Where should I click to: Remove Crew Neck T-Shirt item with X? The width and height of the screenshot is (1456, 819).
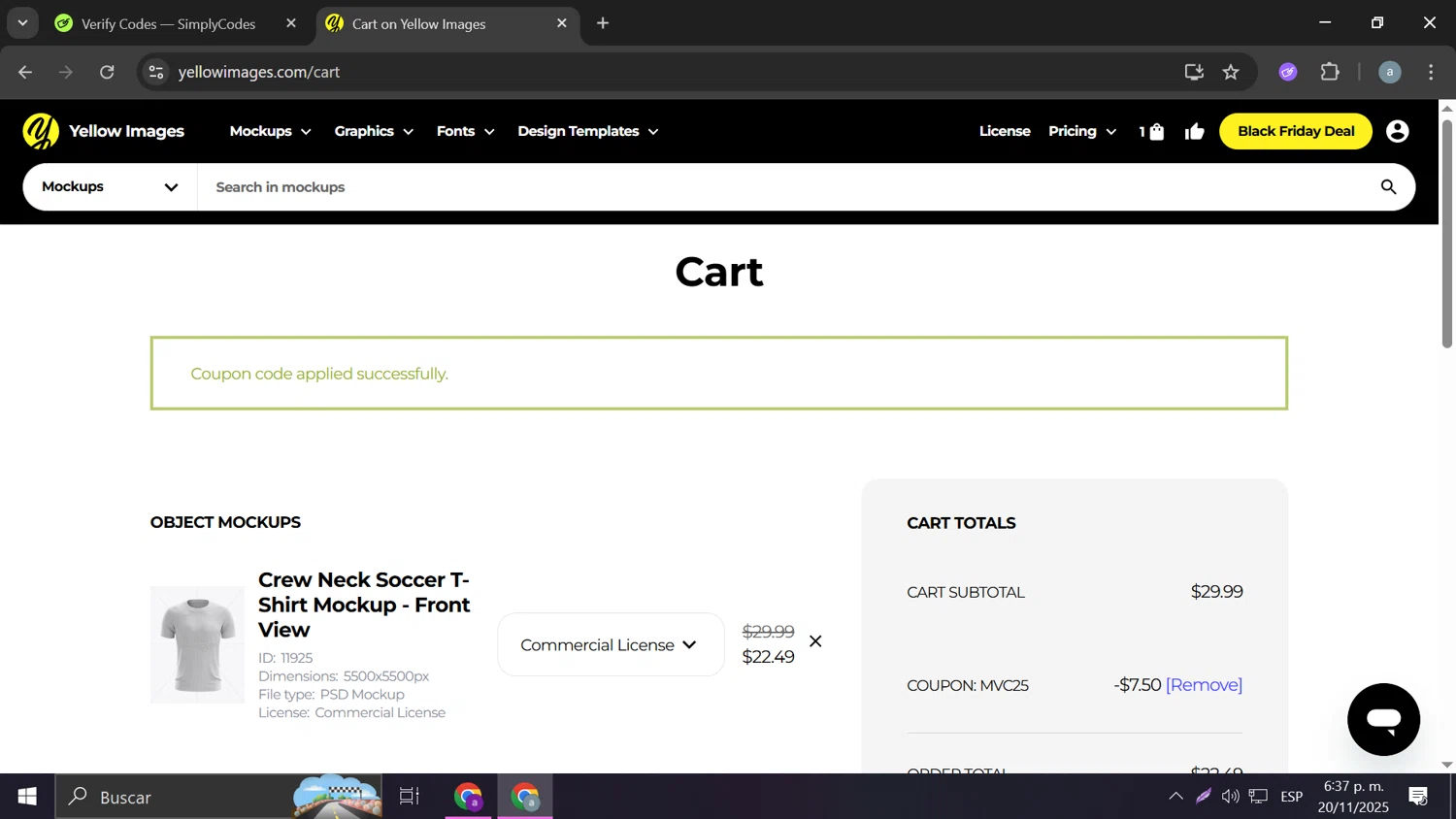[815, 641]
